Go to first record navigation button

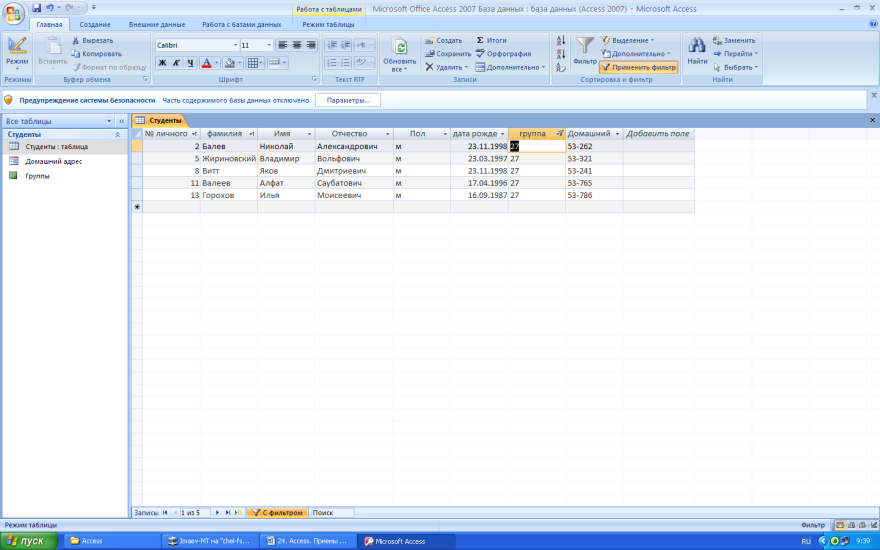pos(165,512)
